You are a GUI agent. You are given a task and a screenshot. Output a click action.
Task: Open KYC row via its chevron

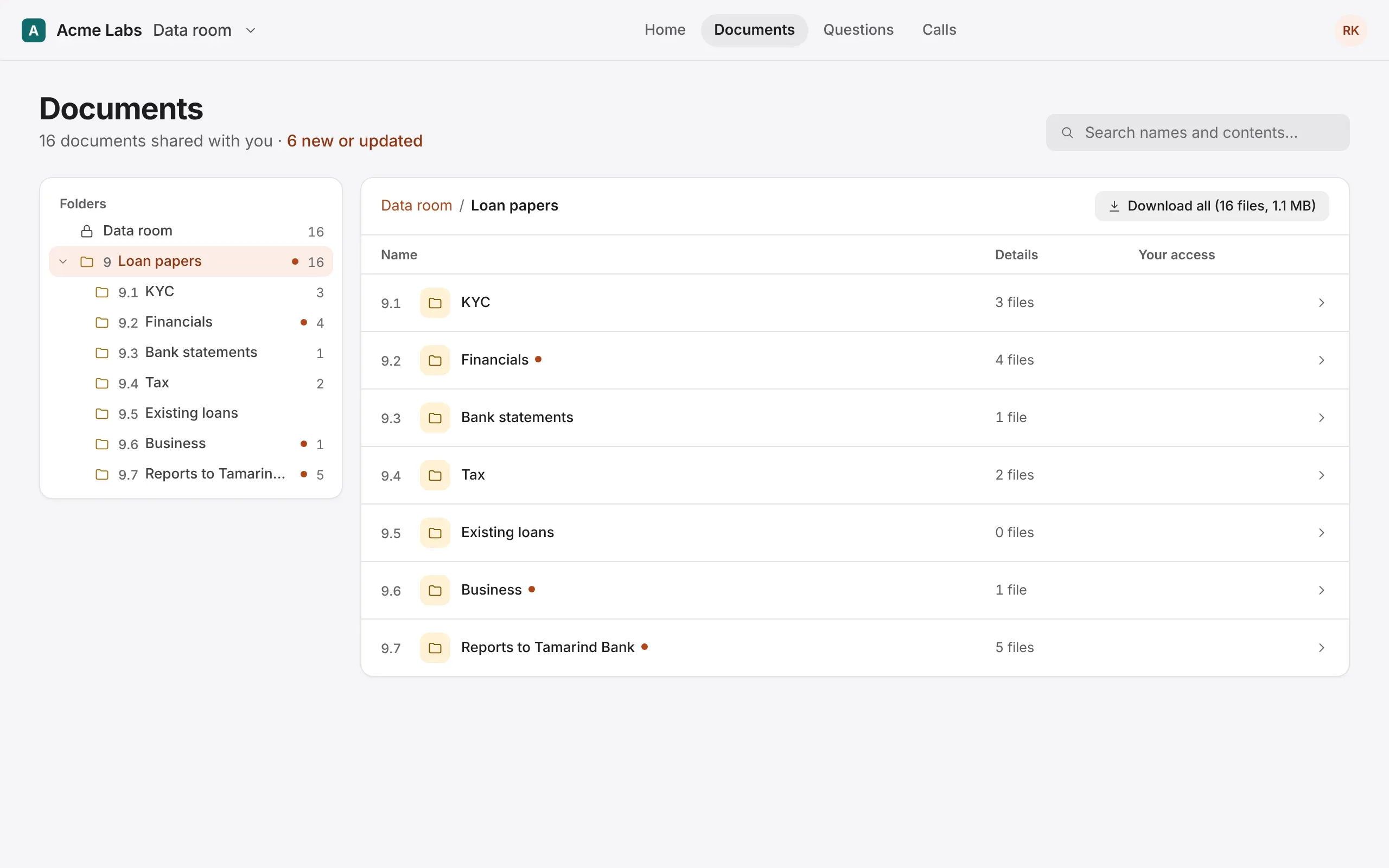(x=1321, y=303)
